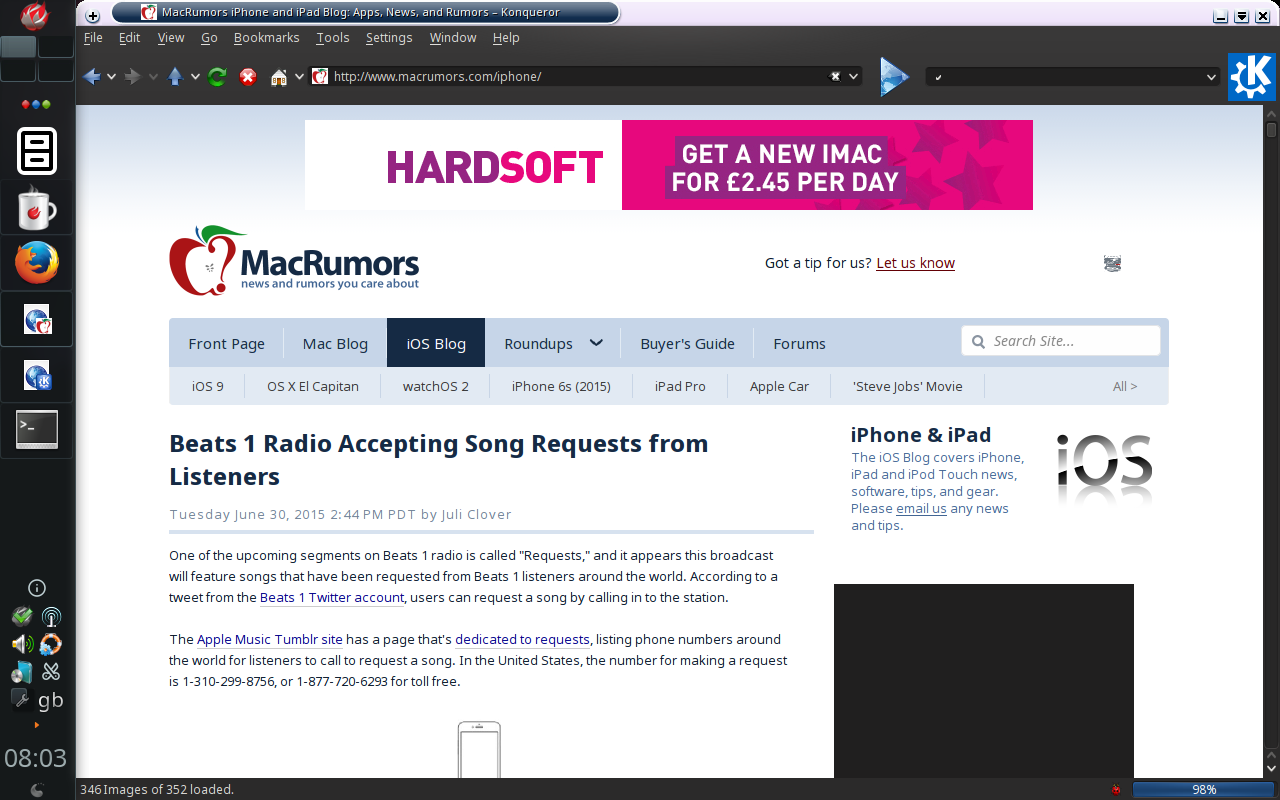Viewport: 1280px width, 800px height.
Task: Open the File menu
Action: tap(93, 38)
